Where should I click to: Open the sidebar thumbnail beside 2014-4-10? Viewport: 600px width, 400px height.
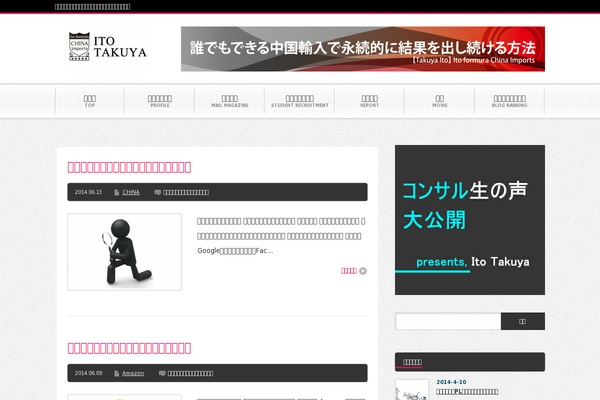[412, 390]
